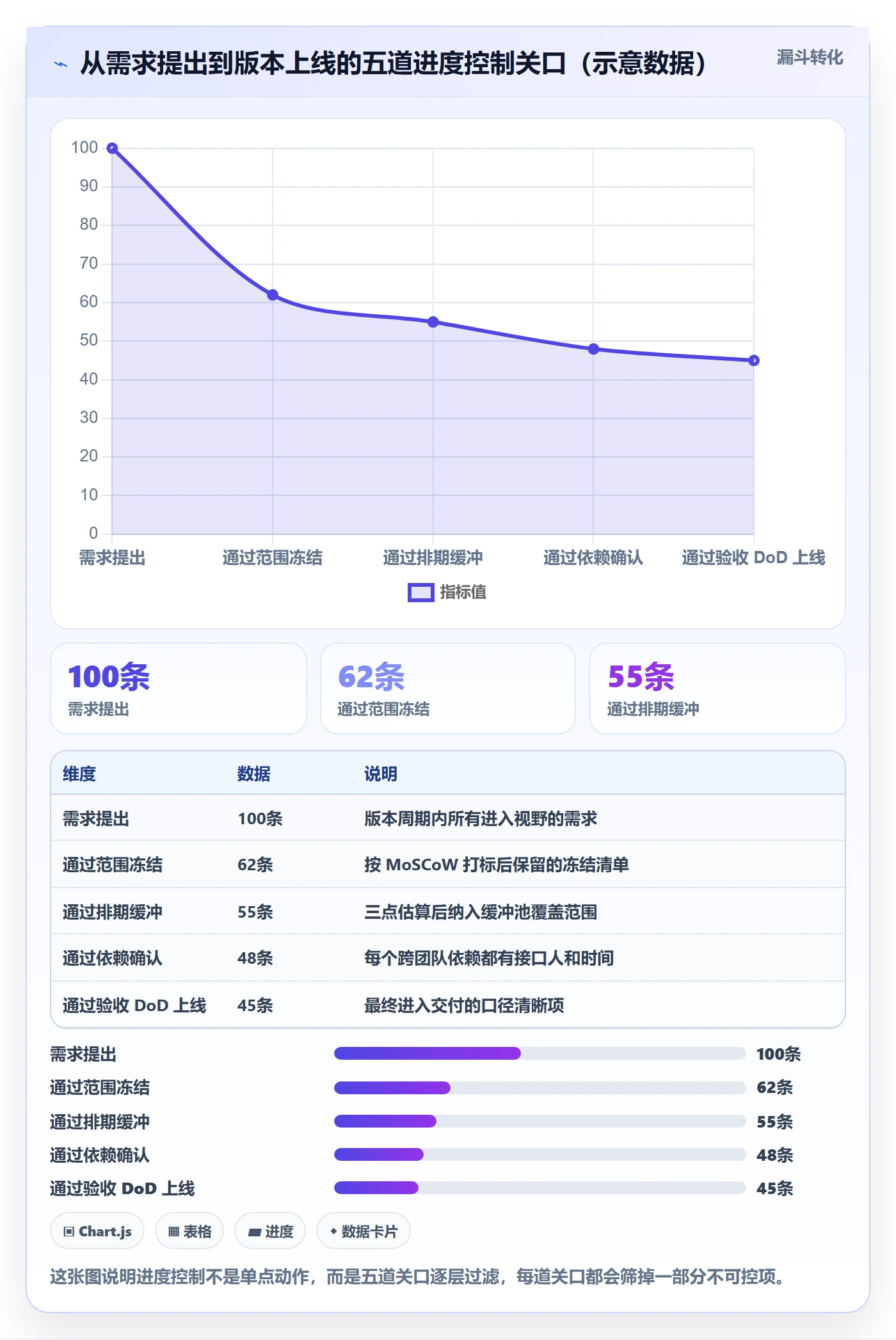Click the 数据卡片 tag diamond icon
This screenshot has height=1340, width=896.
tap(333, 1231)
